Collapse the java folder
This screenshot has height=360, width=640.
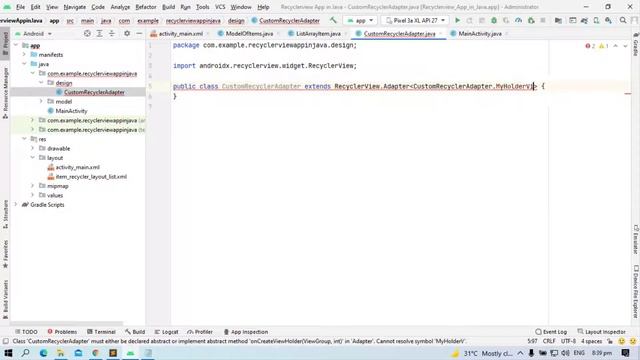pos(24,64)
